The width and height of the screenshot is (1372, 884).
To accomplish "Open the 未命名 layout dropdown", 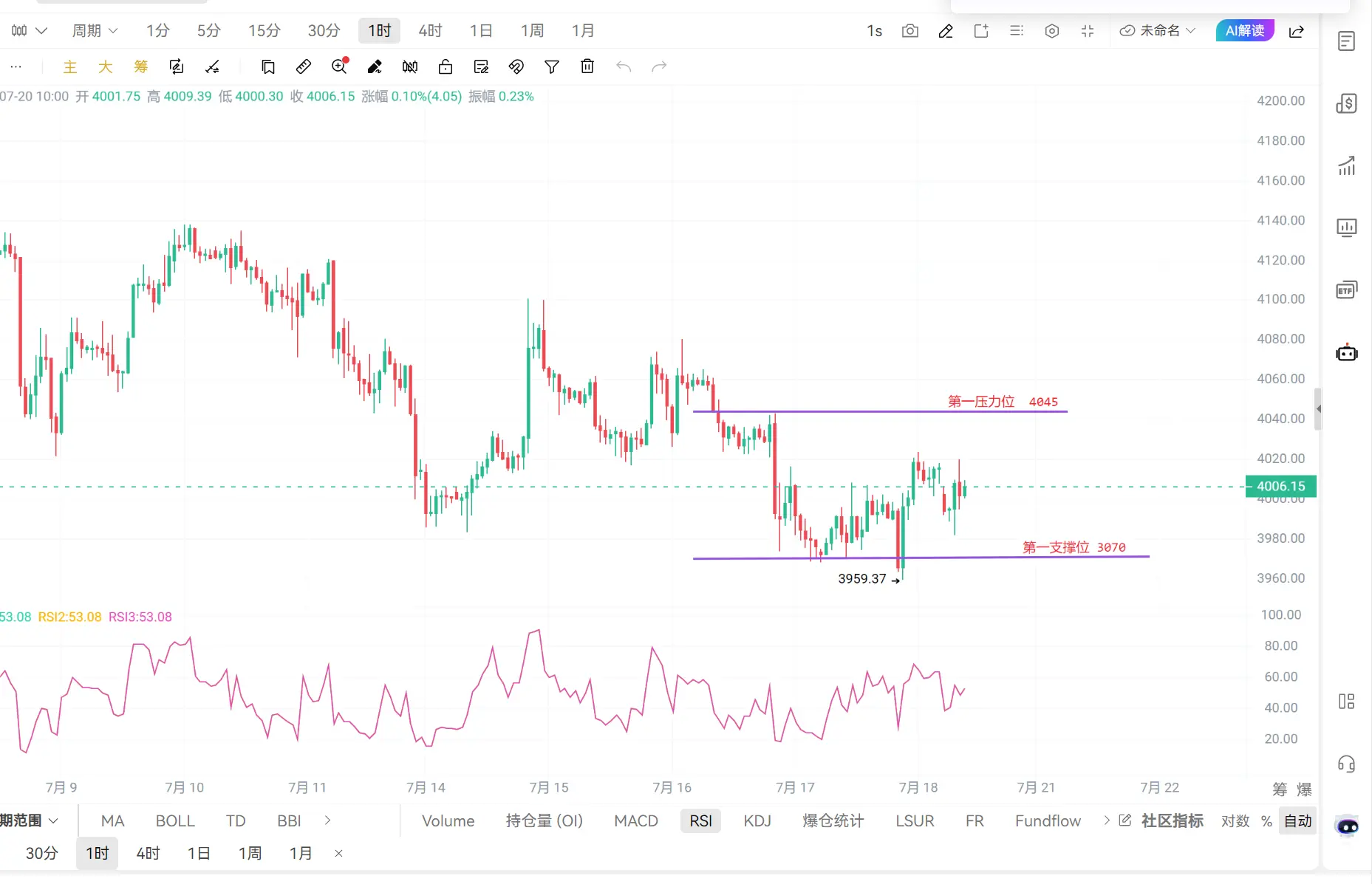I will (x=1157, y=30).
